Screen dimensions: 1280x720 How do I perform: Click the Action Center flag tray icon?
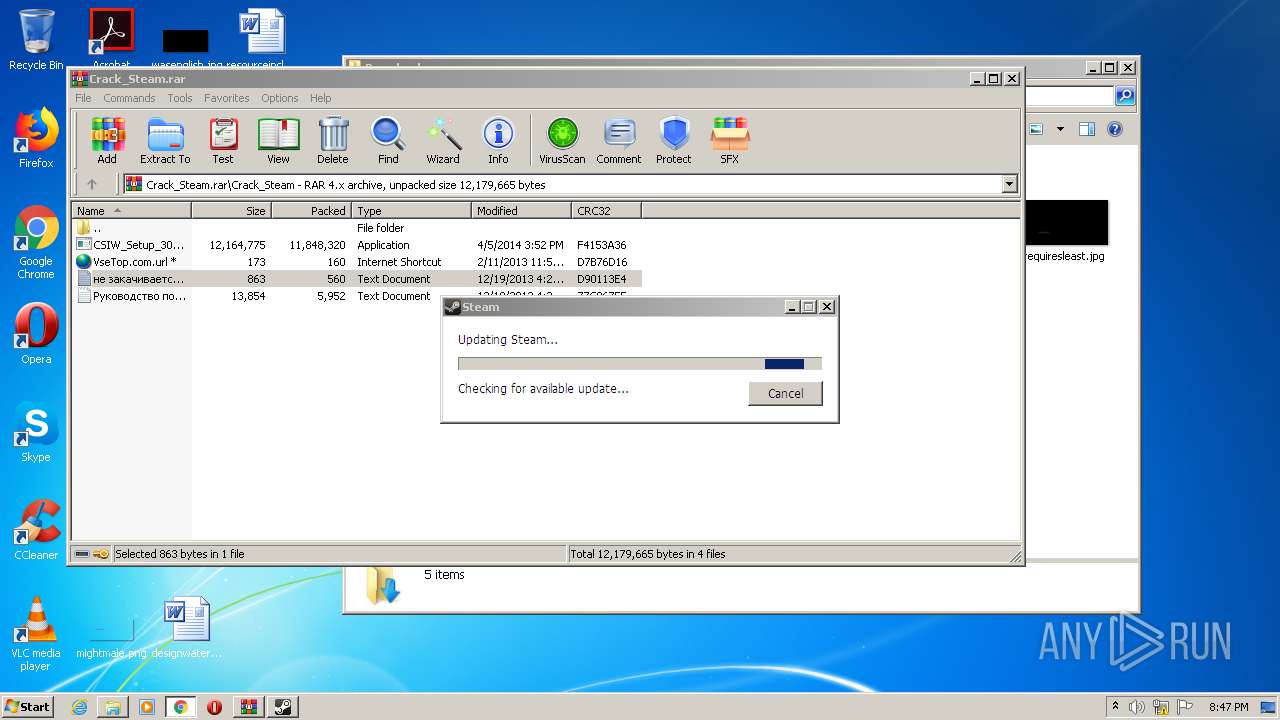tap(1183, 707)
